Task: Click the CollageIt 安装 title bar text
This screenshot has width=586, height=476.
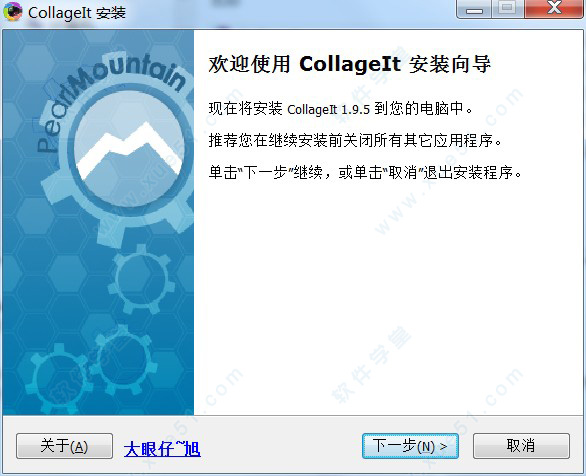Action: (77, 12)
